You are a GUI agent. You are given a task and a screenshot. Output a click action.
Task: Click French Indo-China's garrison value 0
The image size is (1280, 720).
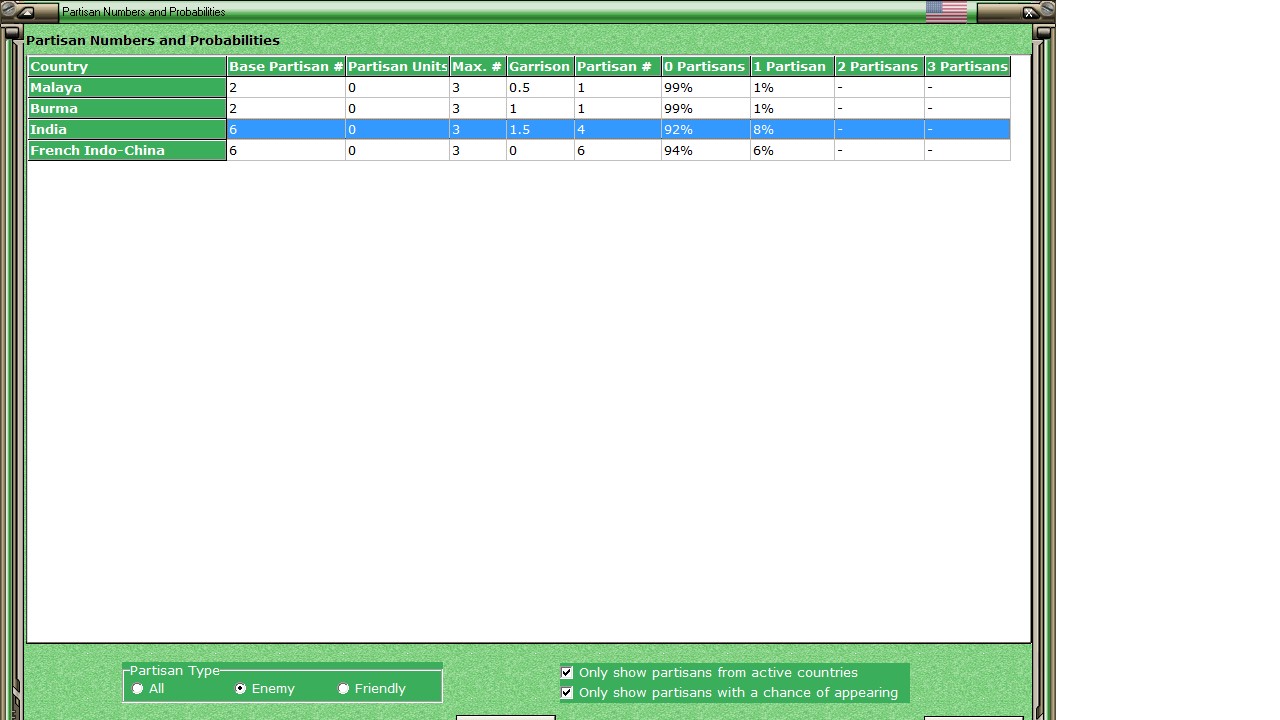click(540, 150)
